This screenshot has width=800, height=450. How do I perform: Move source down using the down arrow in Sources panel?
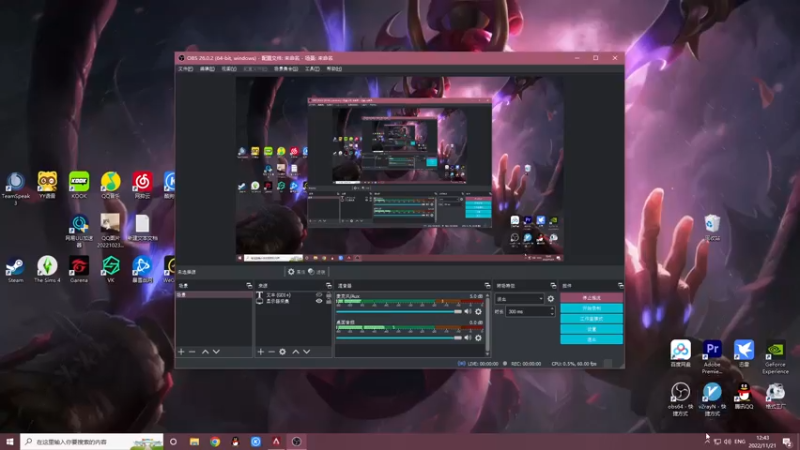tap(307, 352)
